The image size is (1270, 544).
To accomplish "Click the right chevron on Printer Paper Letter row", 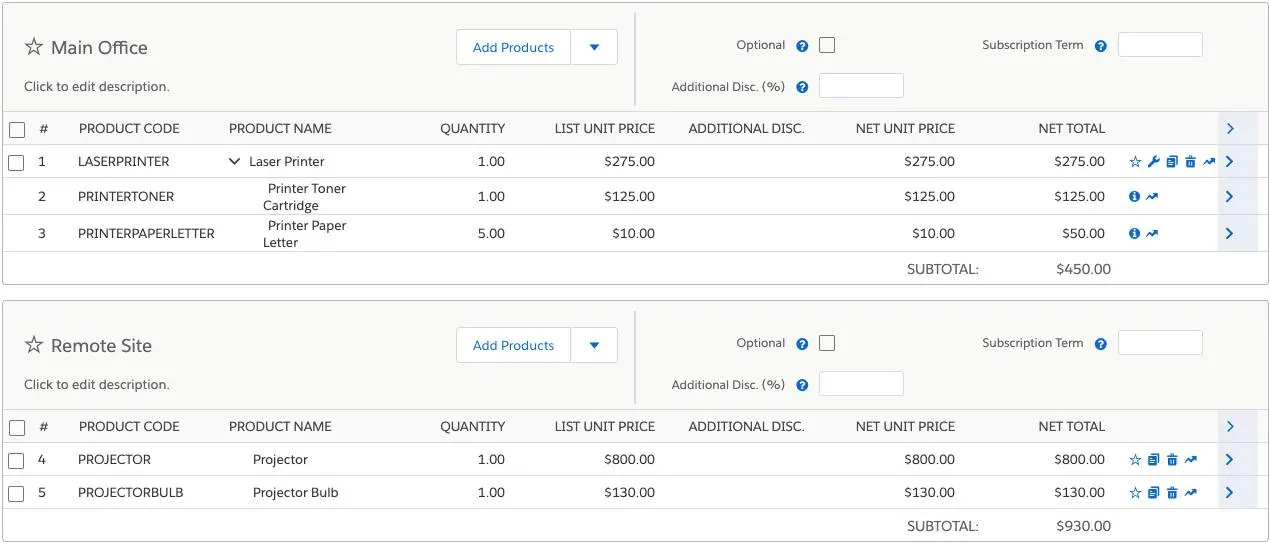I will coord(1230,234).
